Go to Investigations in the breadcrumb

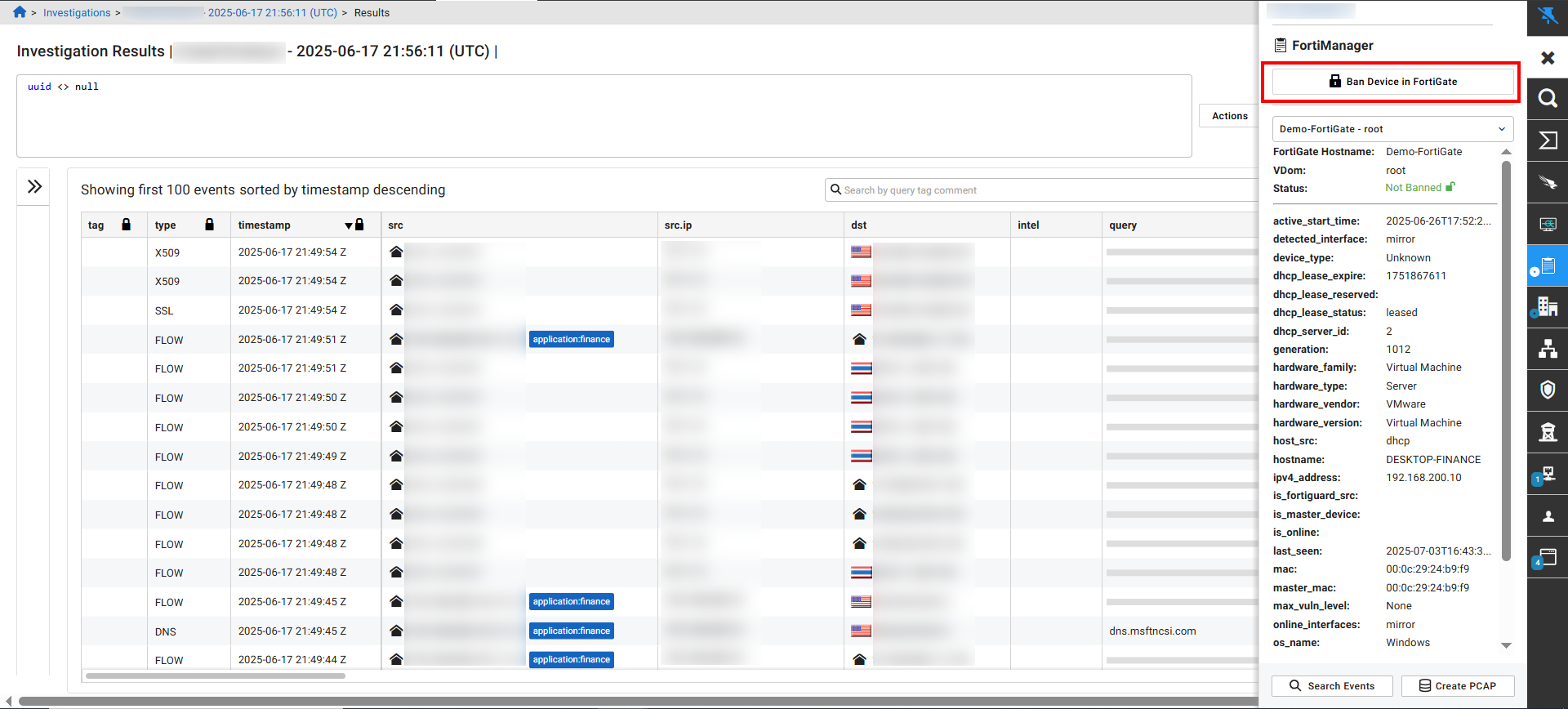pyautogui.click(x=77, y=13)
